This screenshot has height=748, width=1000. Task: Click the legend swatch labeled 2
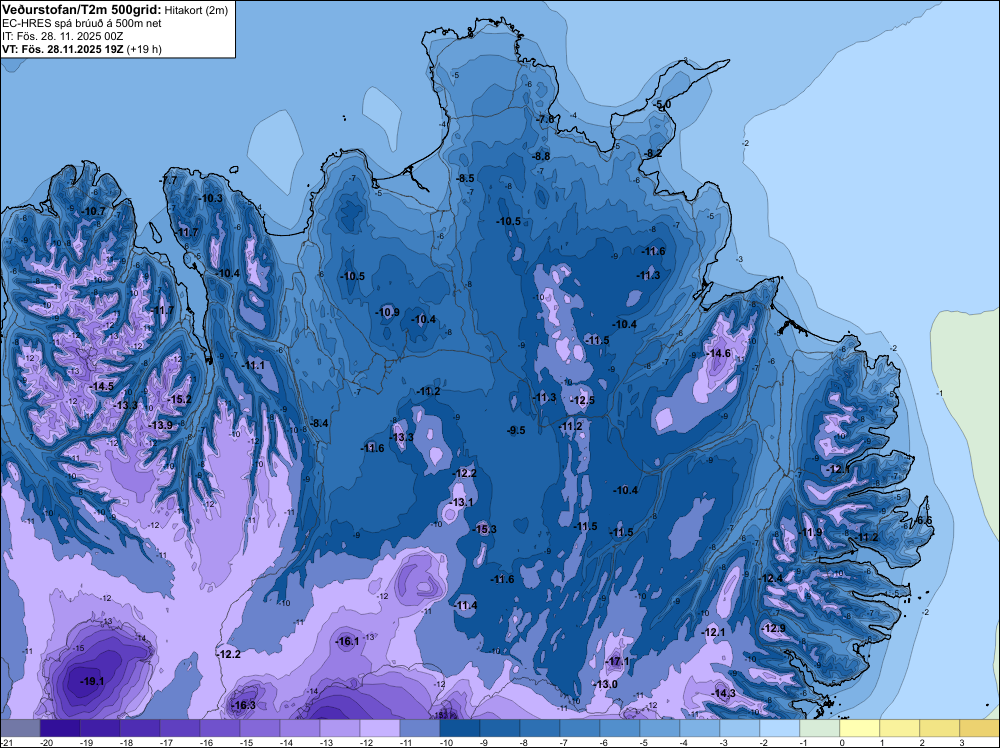940,727
